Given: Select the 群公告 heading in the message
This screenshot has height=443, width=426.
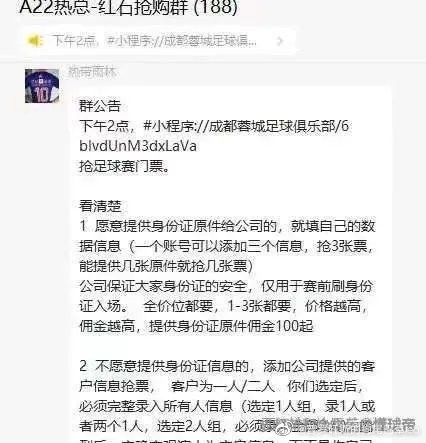Looking at the screenshot, I should tap(100, 106).
